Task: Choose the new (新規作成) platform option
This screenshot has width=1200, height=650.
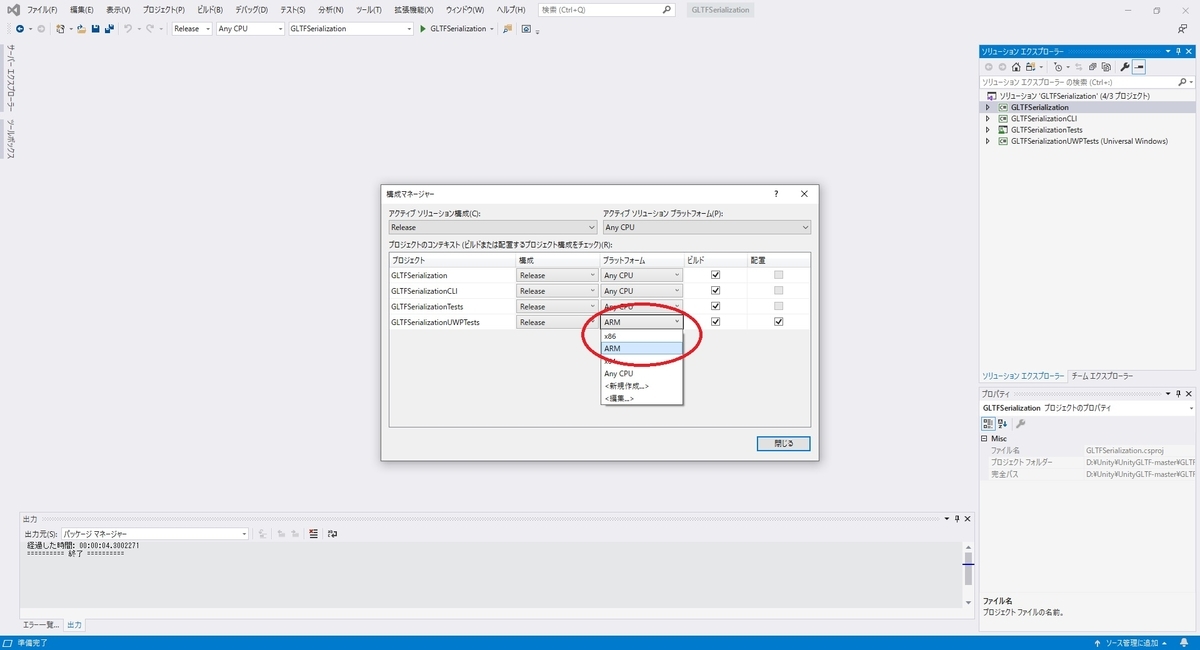Action: (642, 386)
